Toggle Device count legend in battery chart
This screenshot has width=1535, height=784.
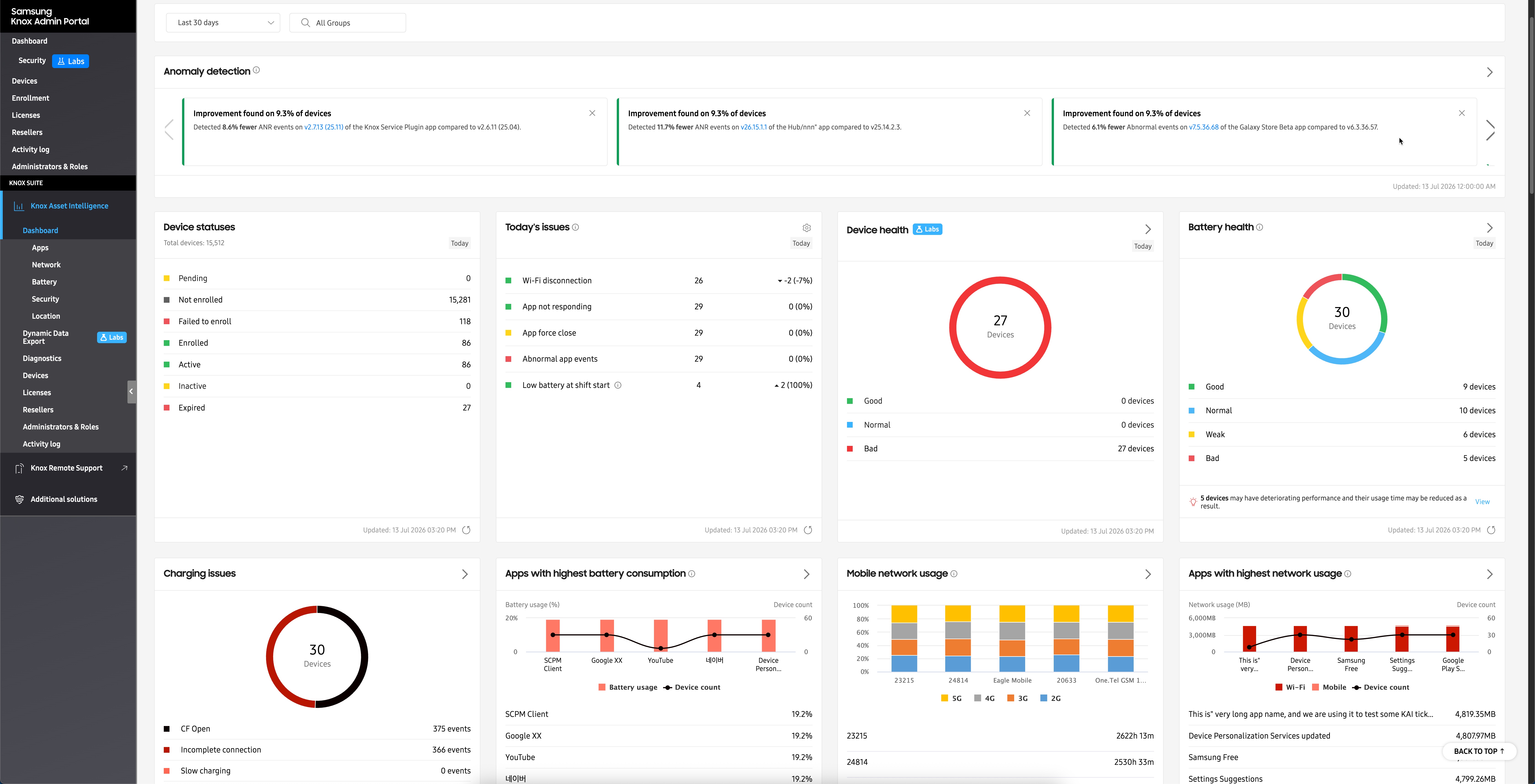coord(692,687)
